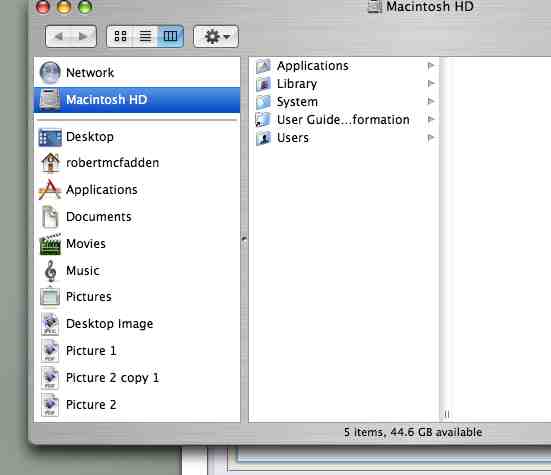Zoom the Finder window
The width and height of the screenshot is (551, 475).
click(85, 6)
